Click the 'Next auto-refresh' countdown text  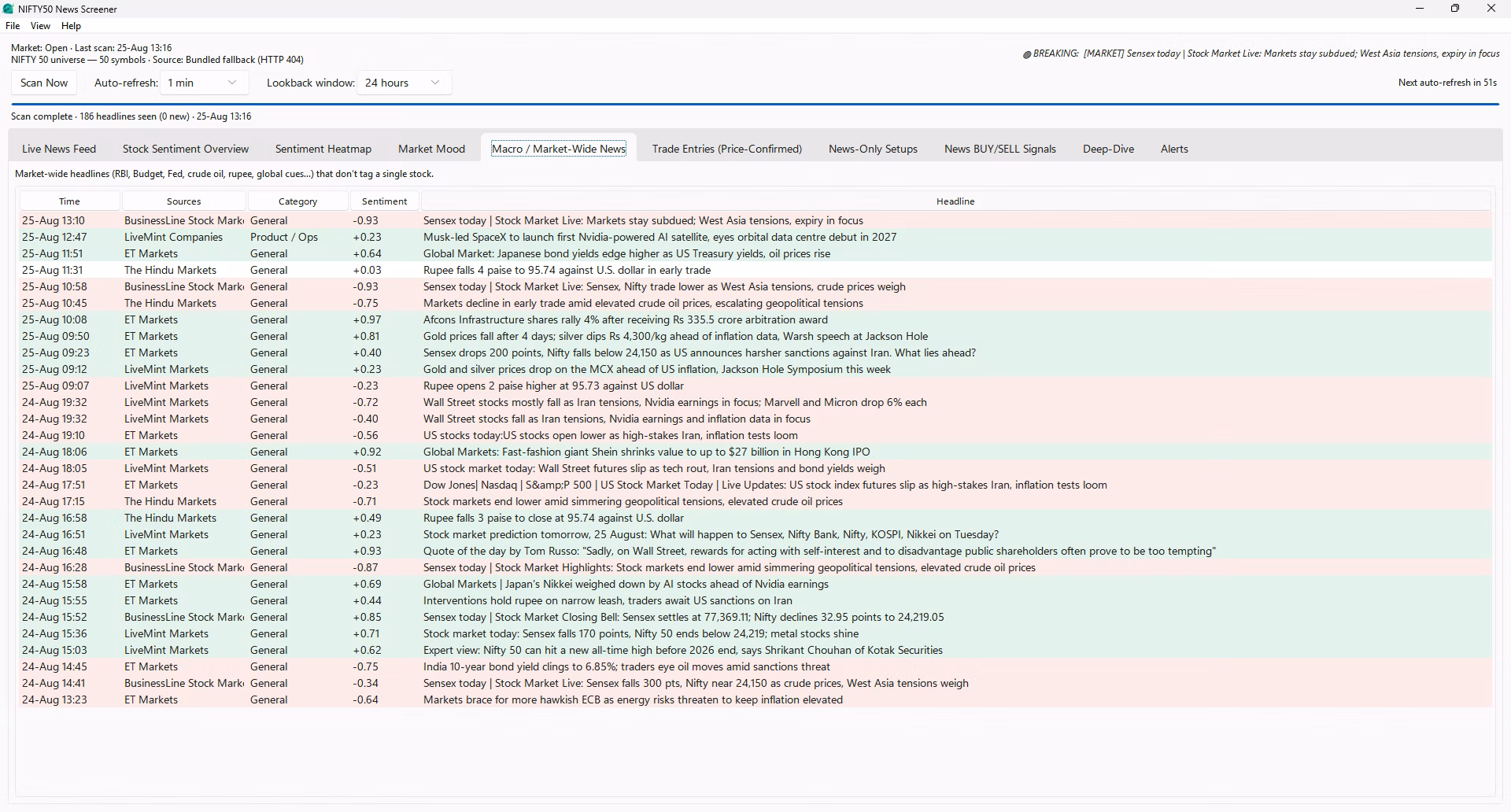tap(1447, 83)
